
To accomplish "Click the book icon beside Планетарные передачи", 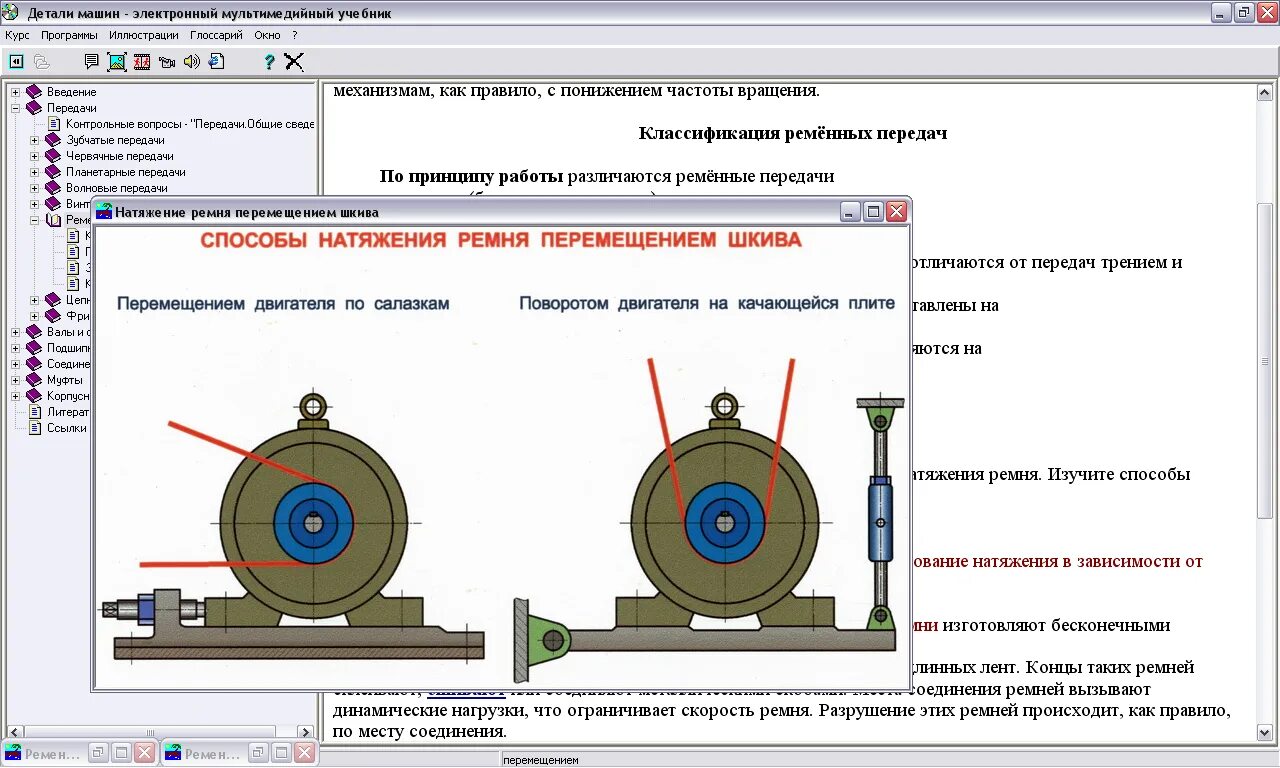I will click(x=53, y=172).
